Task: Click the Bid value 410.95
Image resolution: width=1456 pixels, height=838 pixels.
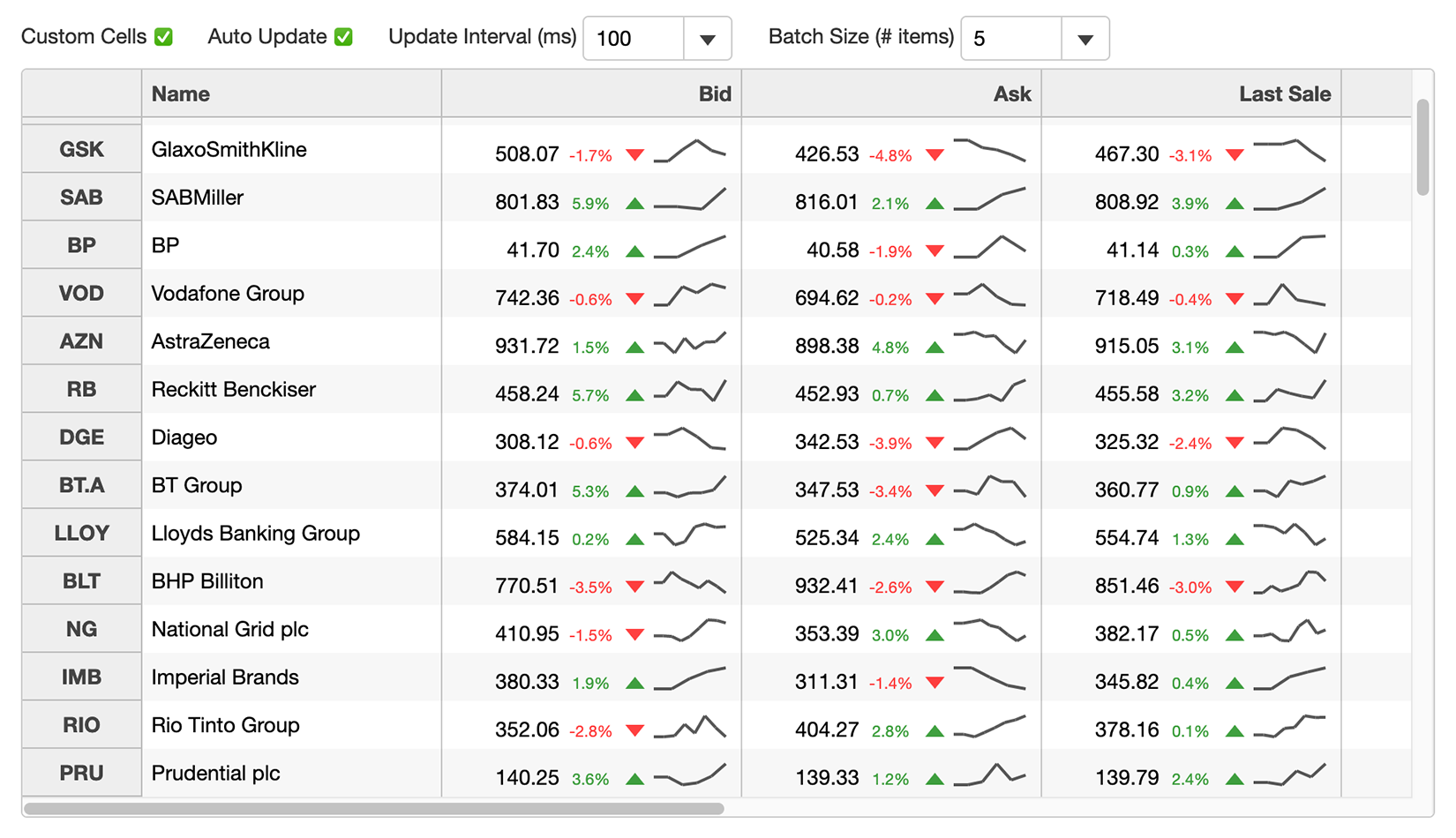Action: [x=527, y=634]
